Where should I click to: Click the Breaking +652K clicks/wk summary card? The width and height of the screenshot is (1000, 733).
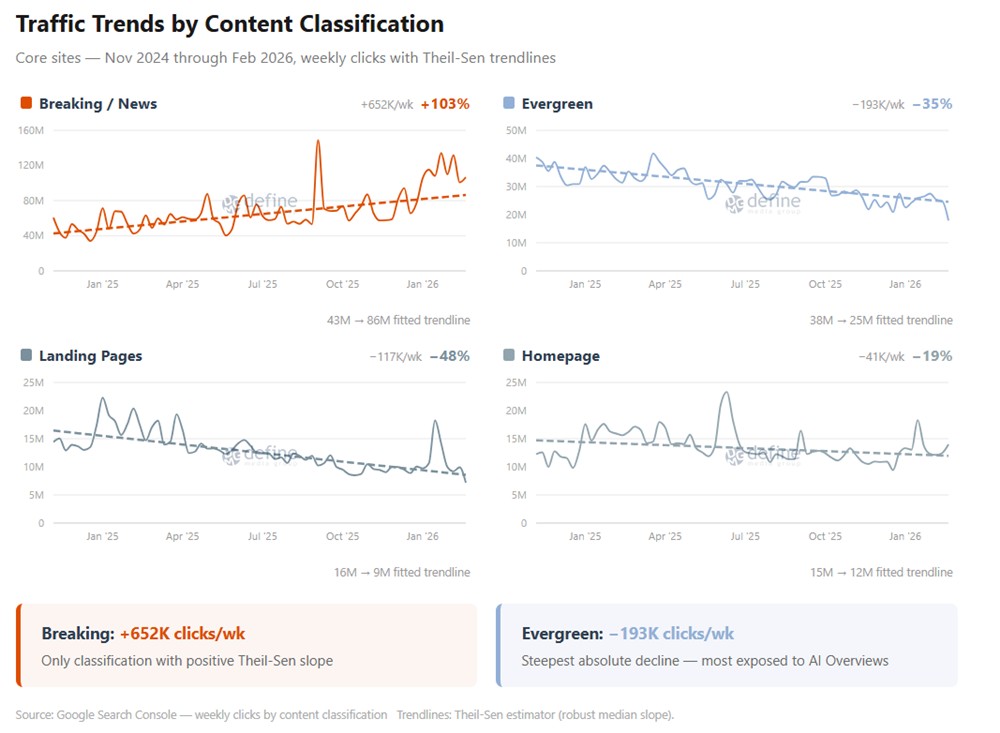point(246,645)
